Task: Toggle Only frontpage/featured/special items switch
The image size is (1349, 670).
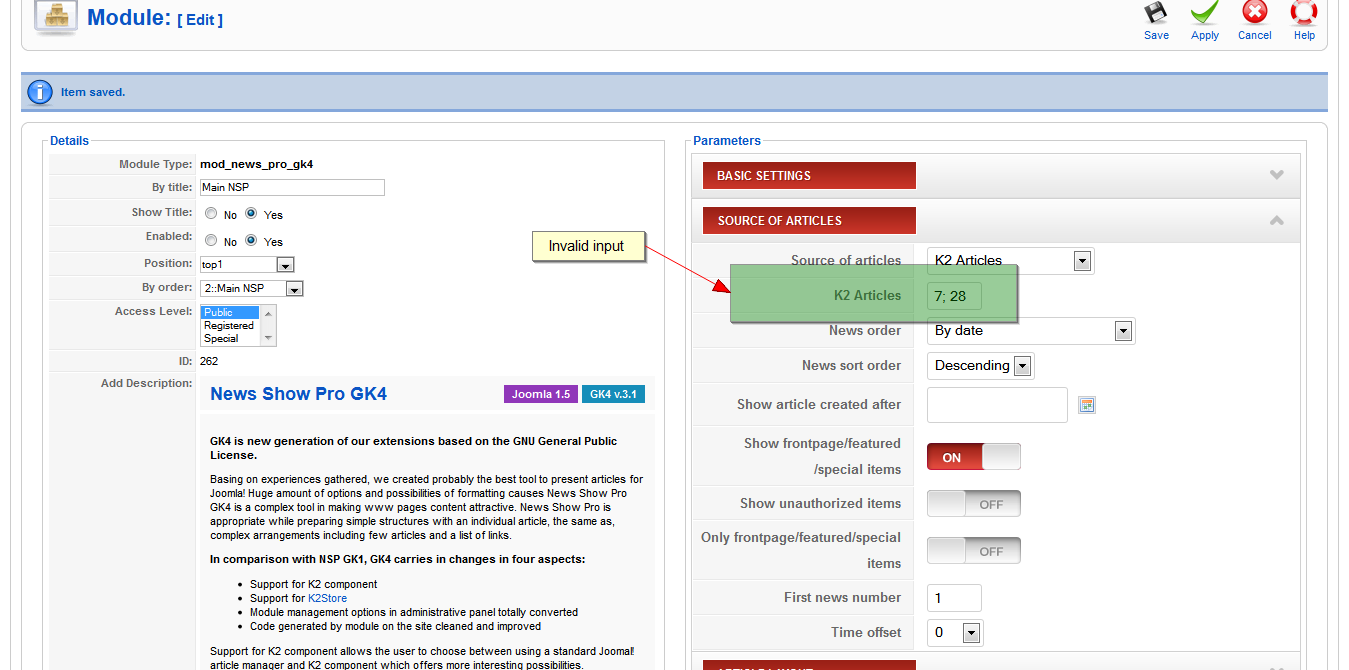Action: (974, 551)
